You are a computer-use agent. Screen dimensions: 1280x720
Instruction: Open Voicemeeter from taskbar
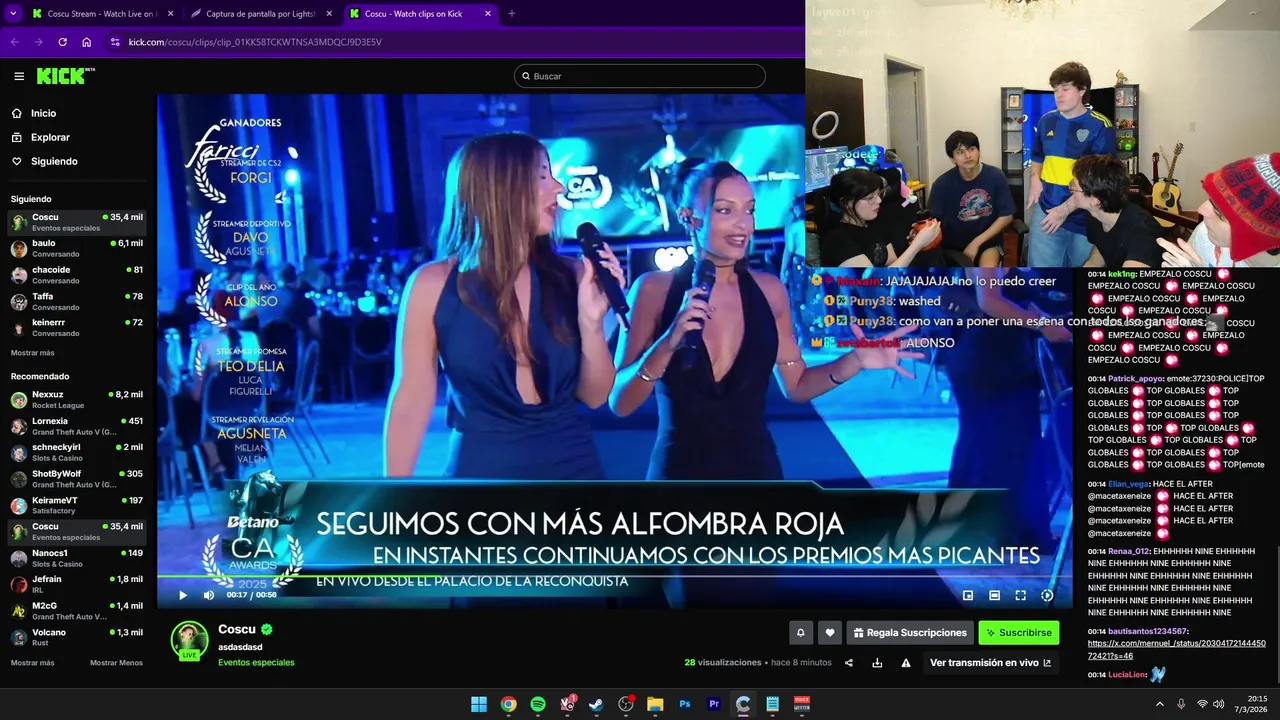point(802,704)
